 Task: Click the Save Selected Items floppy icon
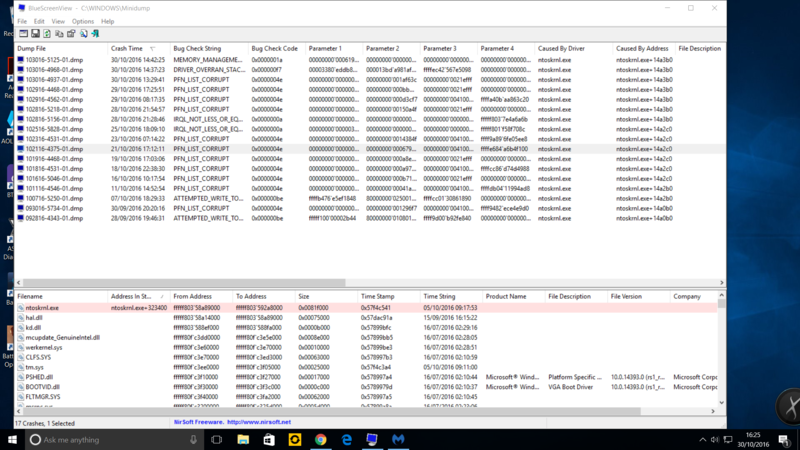(35, 34)
